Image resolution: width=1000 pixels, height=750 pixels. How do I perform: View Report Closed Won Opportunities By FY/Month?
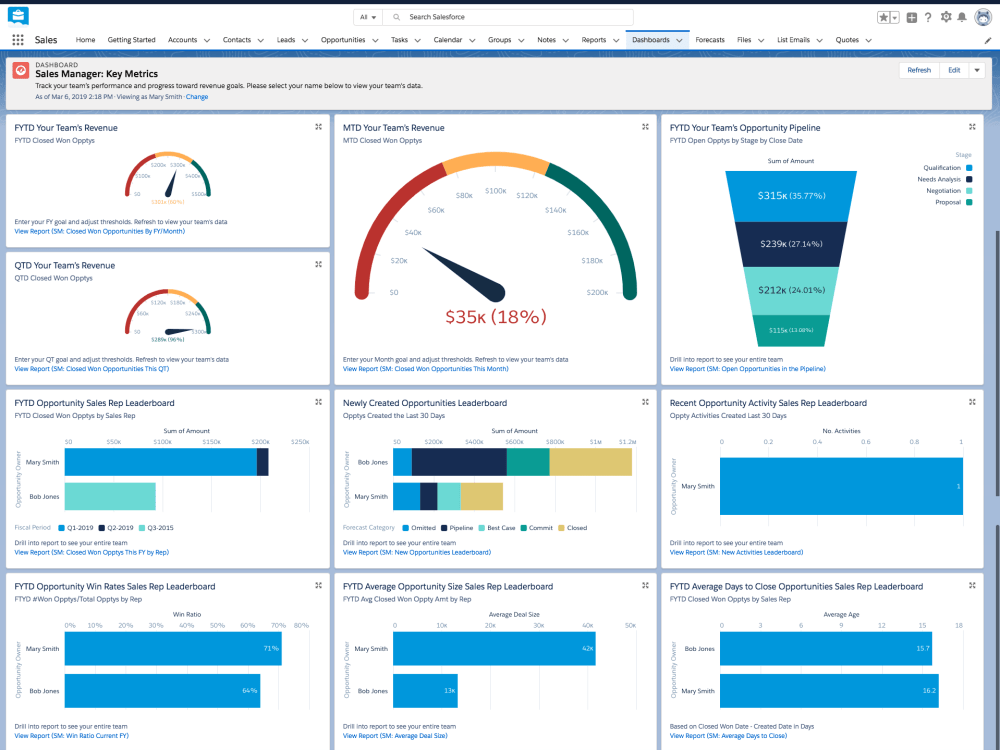click(x=99, y=232)
